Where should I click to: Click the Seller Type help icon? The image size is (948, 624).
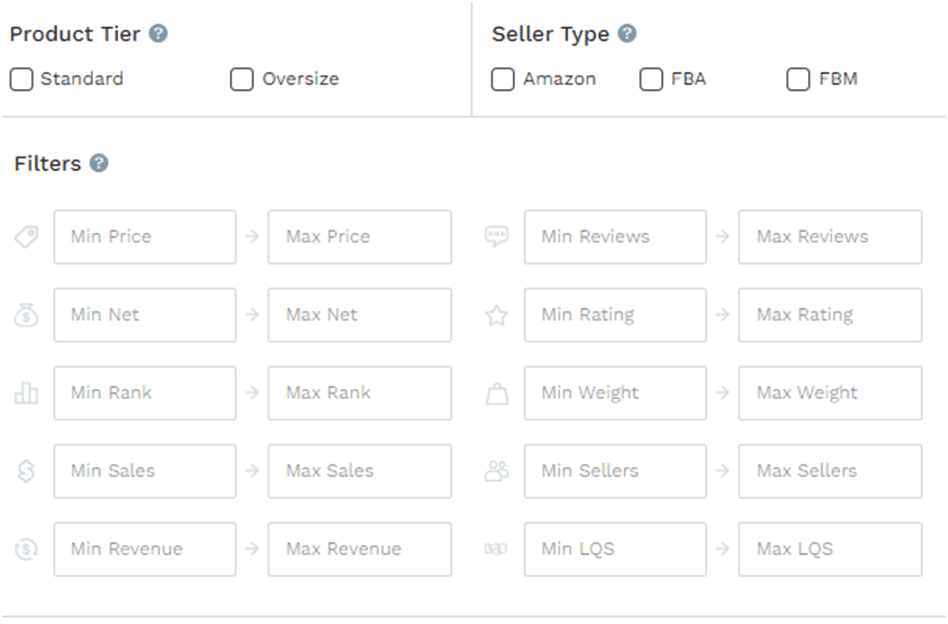pyautogui.click(x=628, y=33)
